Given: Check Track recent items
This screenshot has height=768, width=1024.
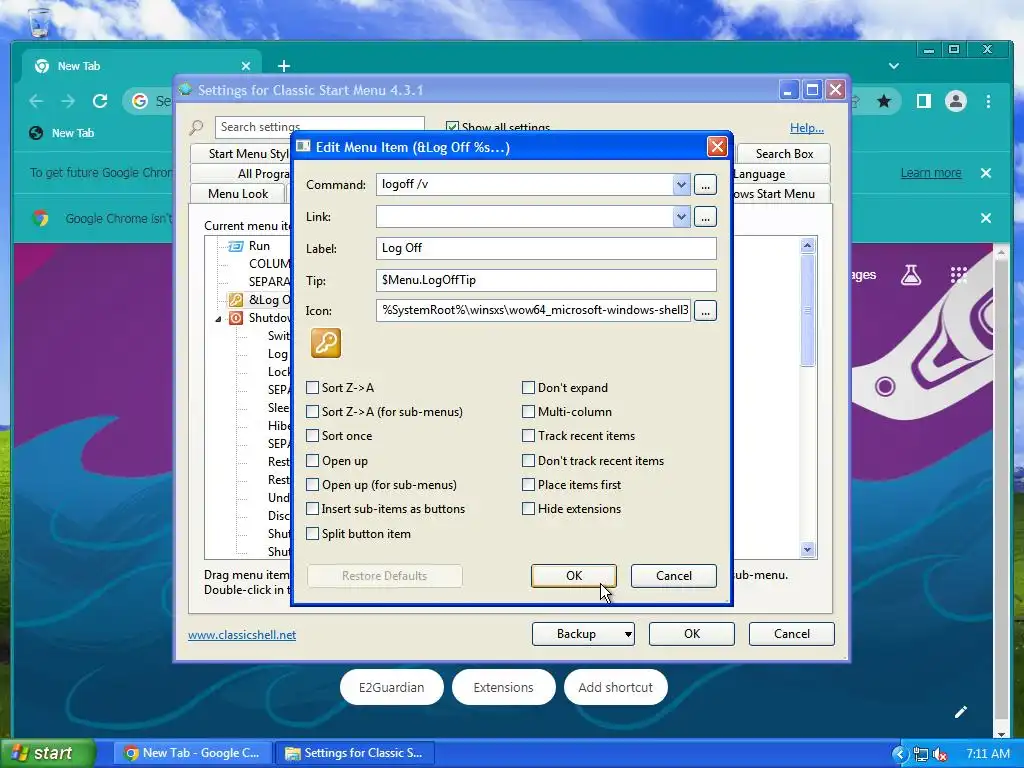Looking at the screenshot, I should point(528,436).
